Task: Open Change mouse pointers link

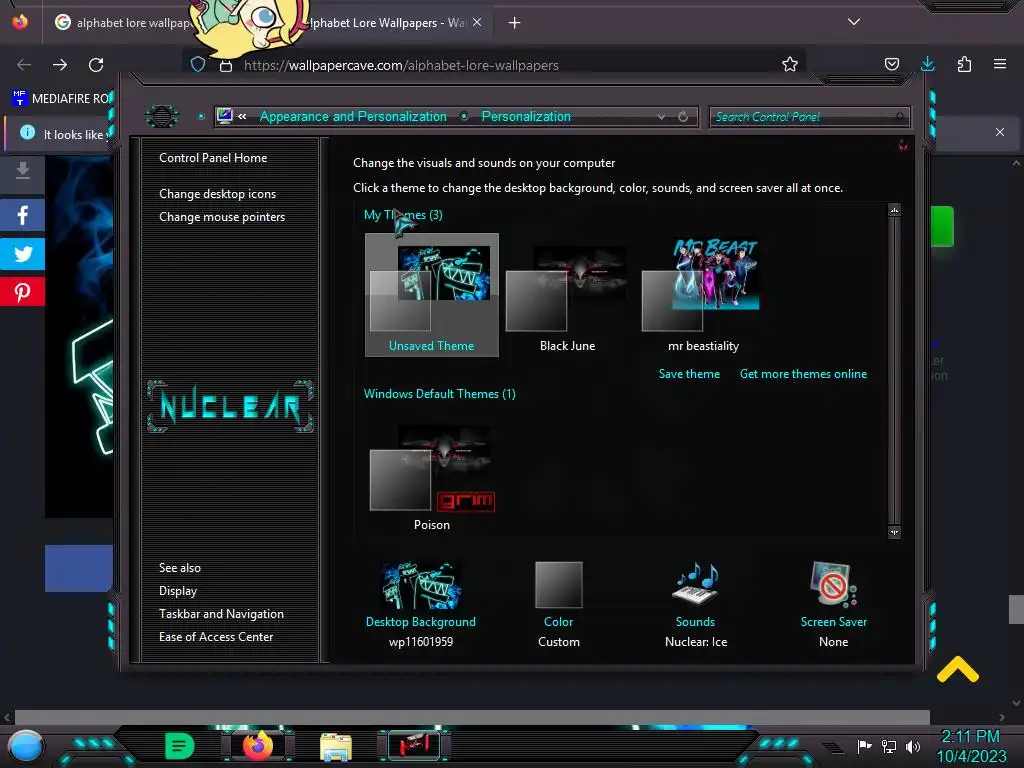Action: tap(222, 217)
